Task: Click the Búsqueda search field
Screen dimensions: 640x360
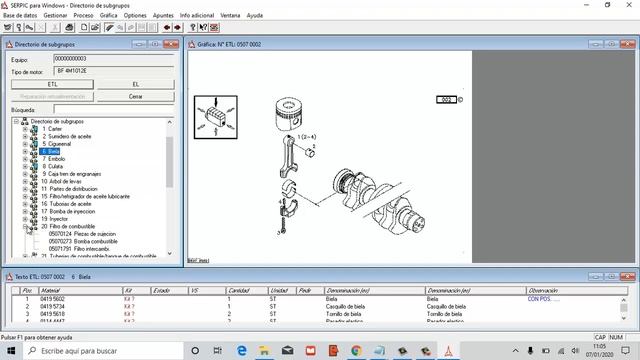Action: tap(114, 109)
